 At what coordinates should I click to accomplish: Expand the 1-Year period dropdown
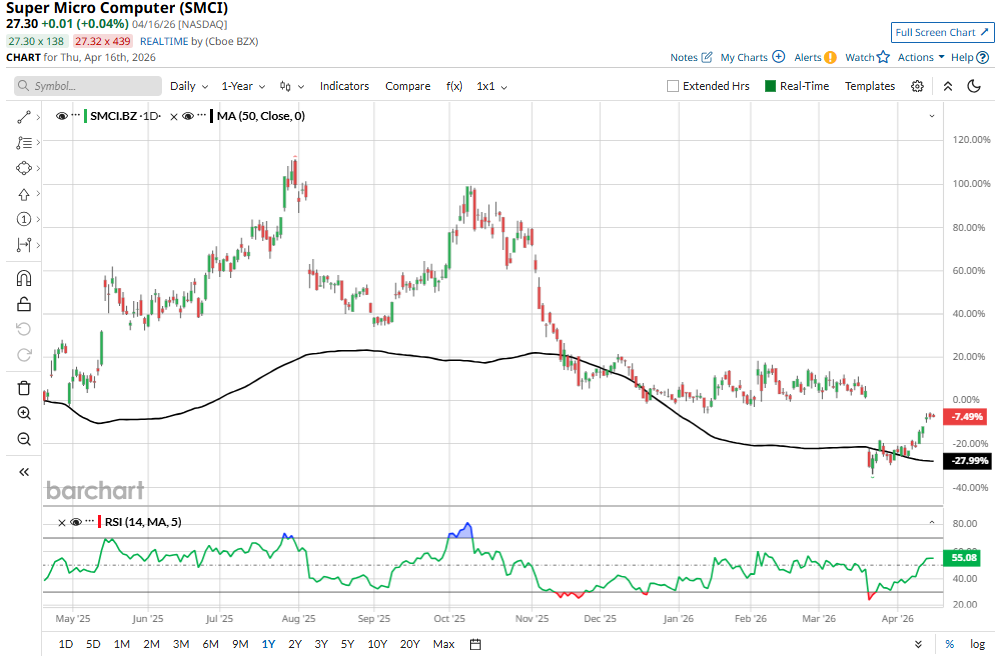point(244,86)
